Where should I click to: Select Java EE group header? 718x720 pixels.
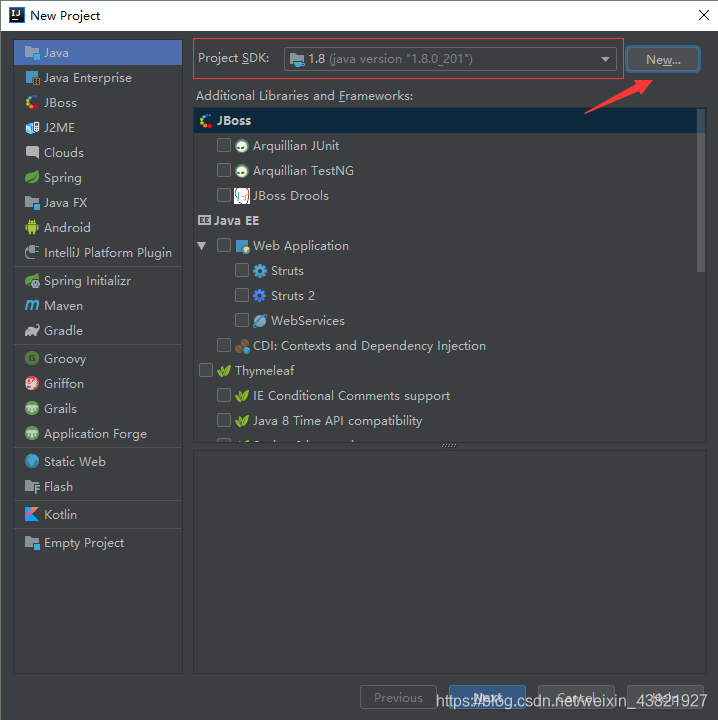pyautogui.click(x=445, y=221)
